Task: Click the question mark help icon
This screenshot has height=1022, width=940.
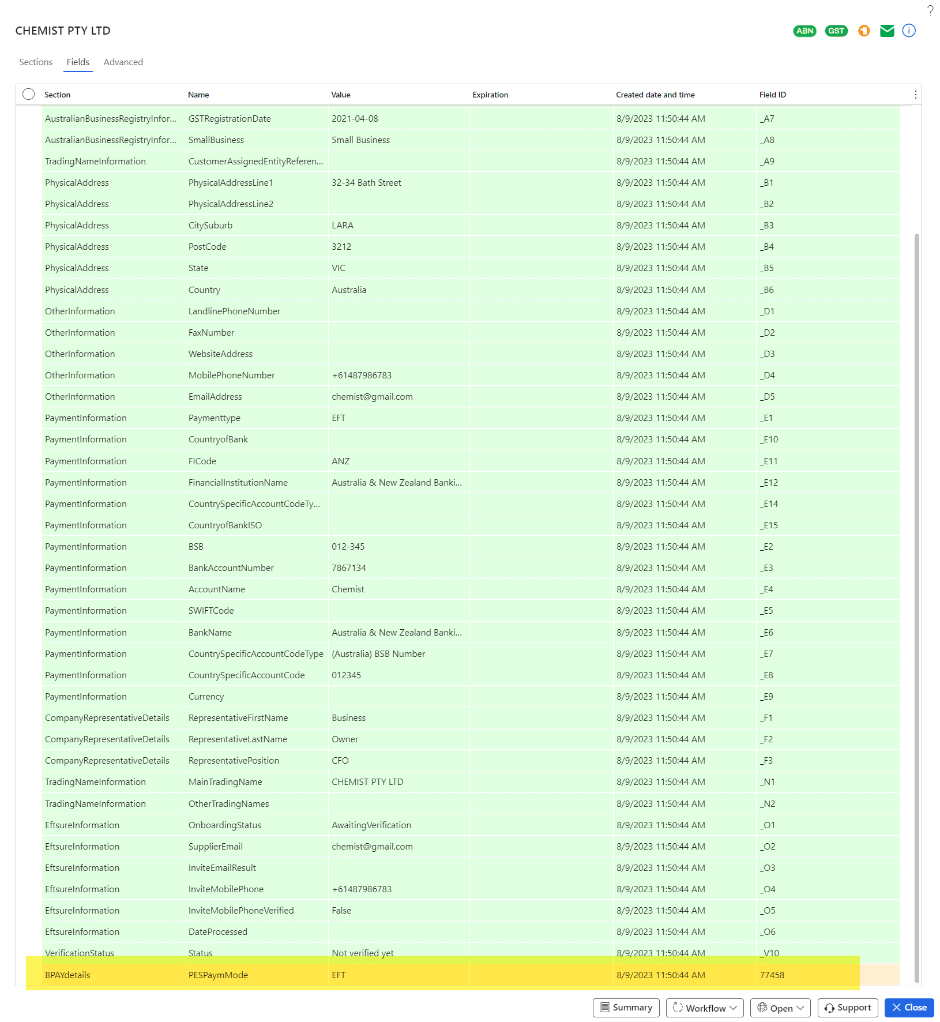Action: coord(930,10)
